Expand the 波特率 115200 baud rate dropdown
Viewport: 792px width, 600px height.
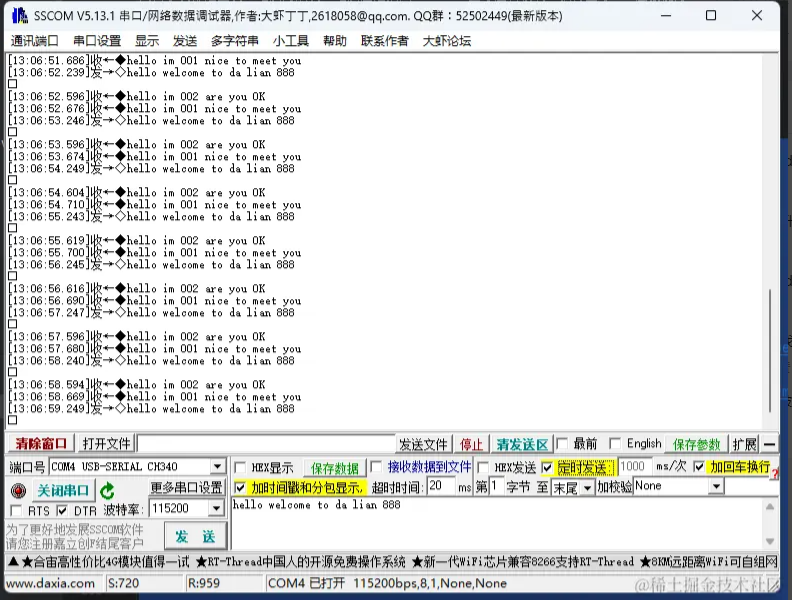(x=217, y=511)
